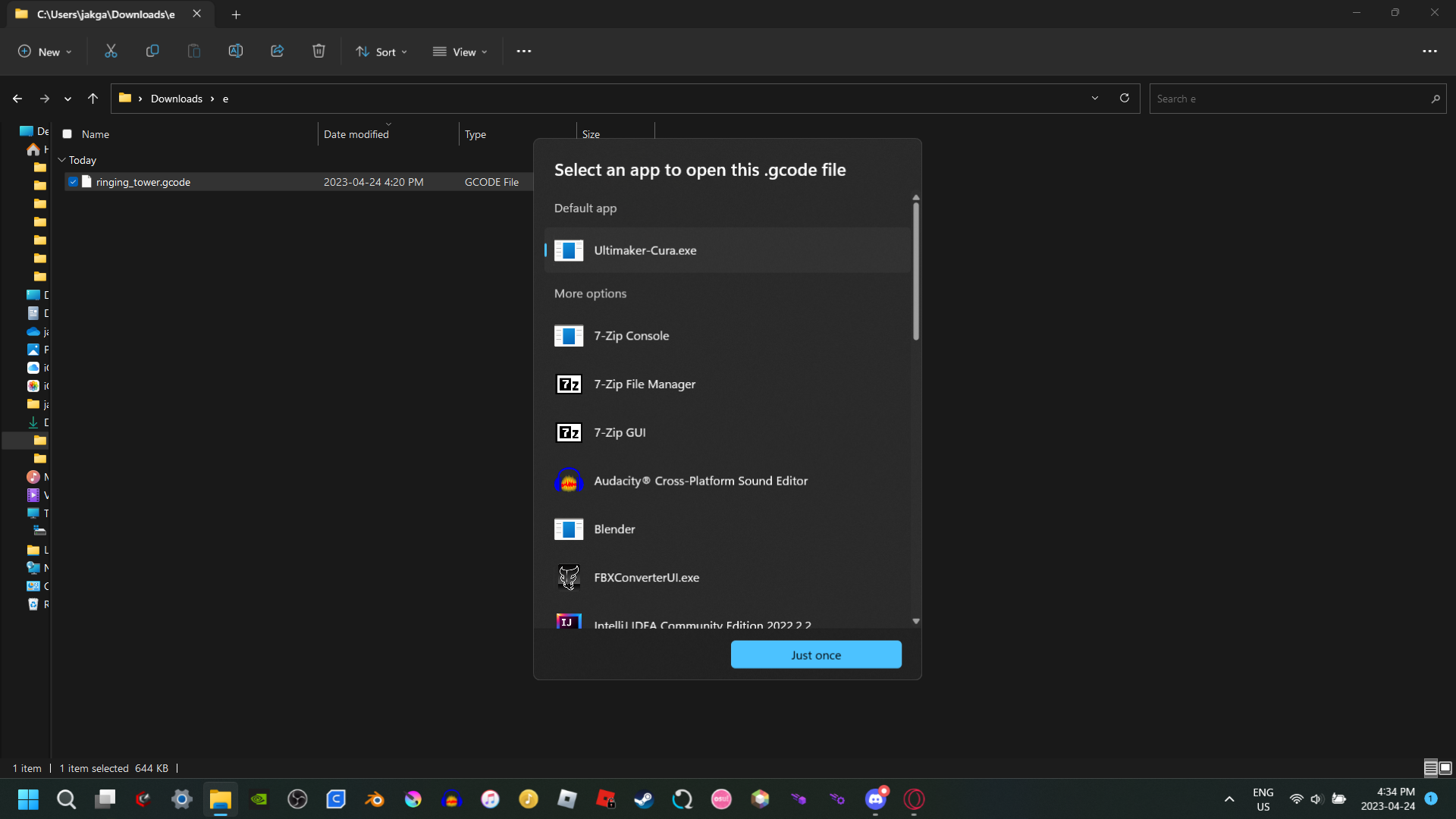Check the select-all checkbox in the Name header
The height and width of the screenshot is (819, 1456).
click(67, 133)
